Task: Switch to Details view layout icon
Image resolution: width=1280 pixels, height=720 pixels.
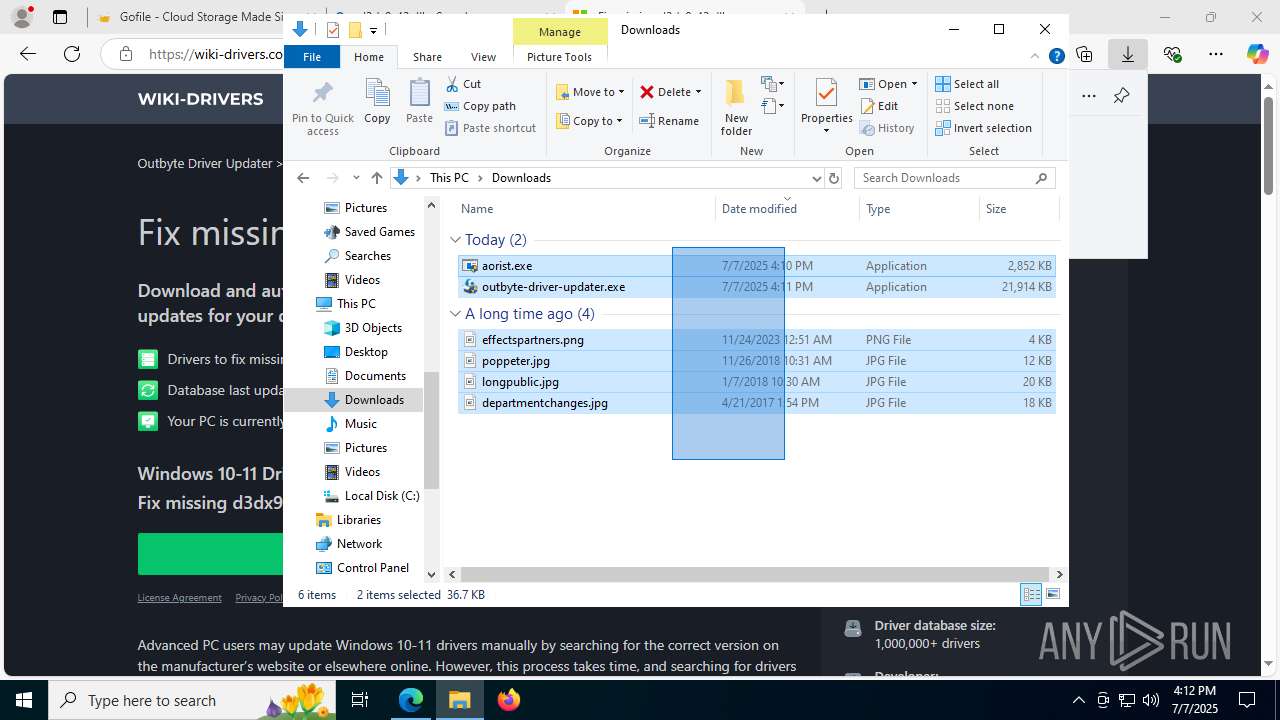Action: pos(1031,595)
